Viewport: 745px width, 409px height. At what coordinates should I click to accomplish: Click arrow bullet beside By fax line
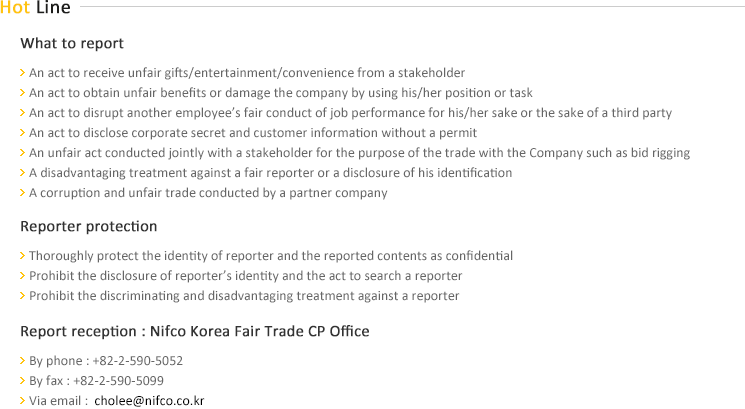pos(22,380)
